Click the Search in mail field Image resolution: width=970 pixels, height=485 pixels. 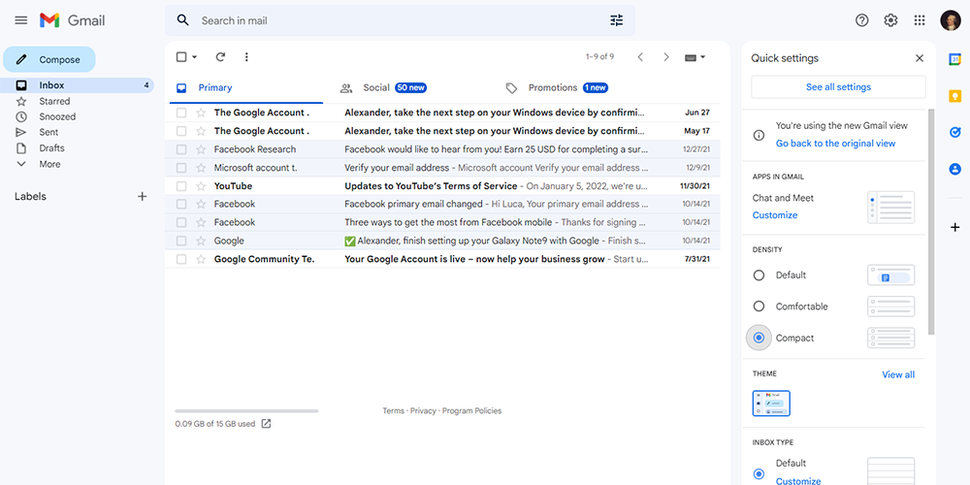400,20
